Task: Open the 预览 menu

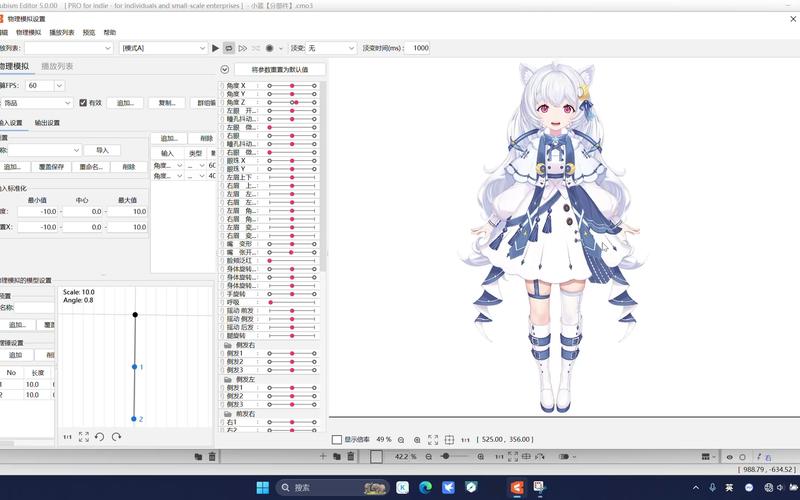Action: click(89, 32)
